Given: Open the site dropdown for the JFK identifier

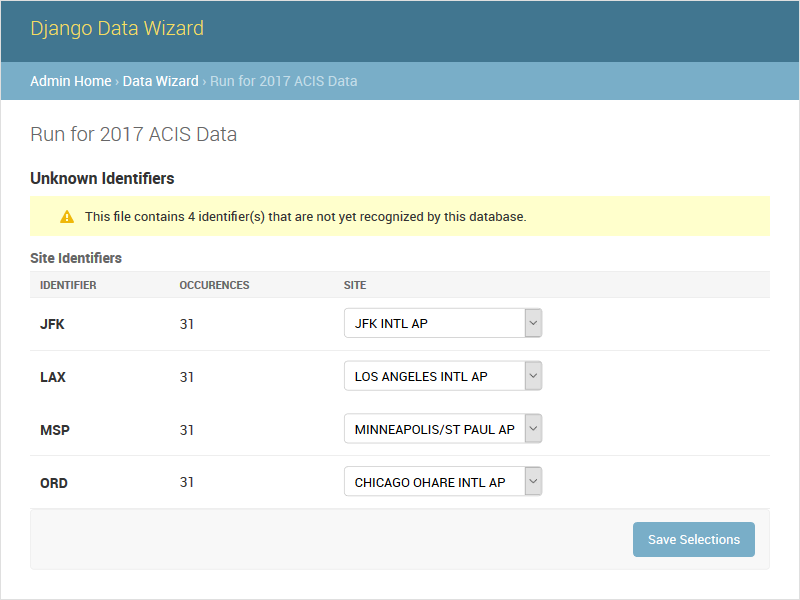Looking at the screenshot, I should (x=440, y=322).
